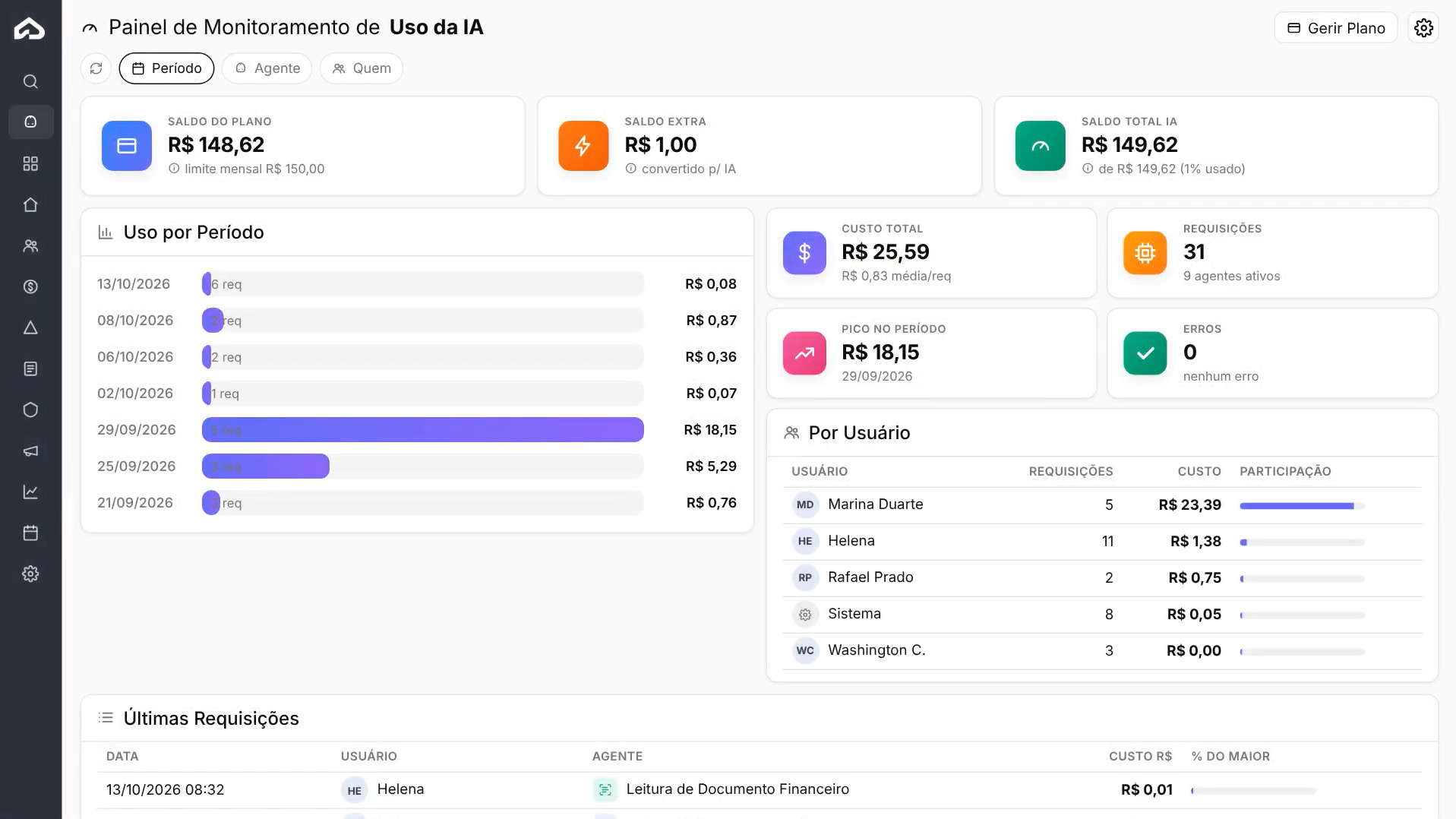The width and height of the screenshot is (1456, 819).
Task: Click the refresh icon button
Action: [x=96, y=68]
